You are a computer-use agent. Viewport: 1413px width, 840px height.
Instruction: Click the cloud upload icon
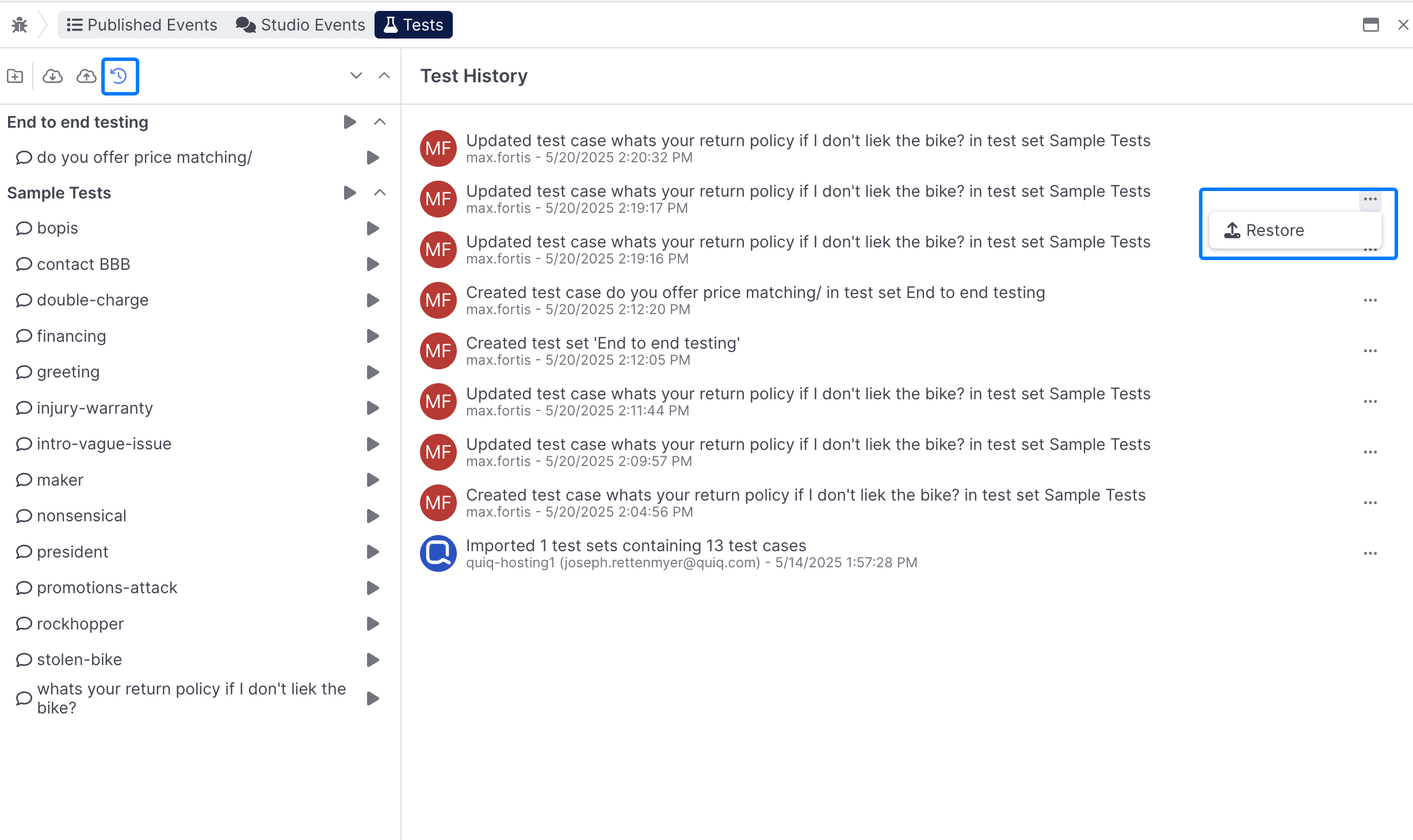(x=86, y=76)
